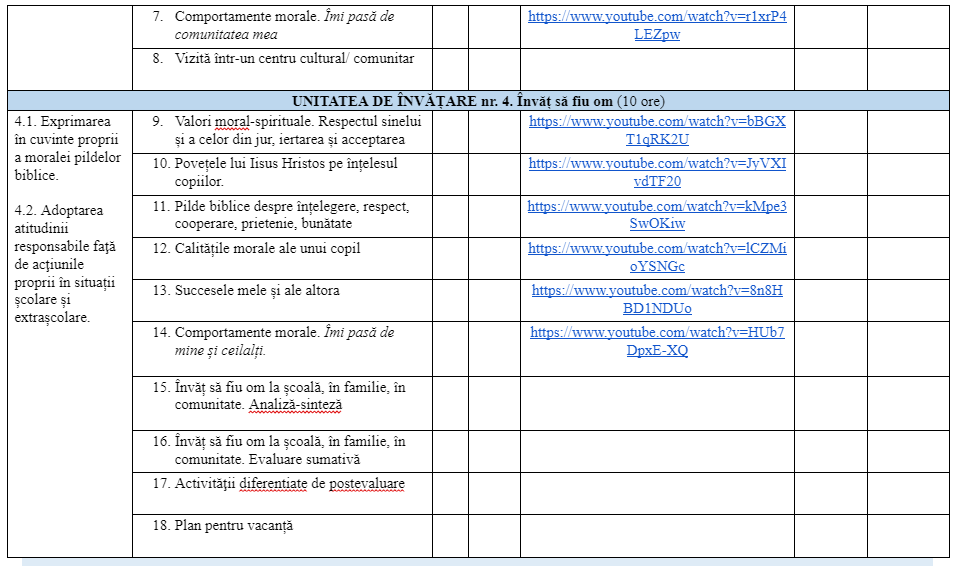Open the link next to Calitățile morale ale unui copil
This screenshot has height=568, width=963.
click(x=656, y=249)
